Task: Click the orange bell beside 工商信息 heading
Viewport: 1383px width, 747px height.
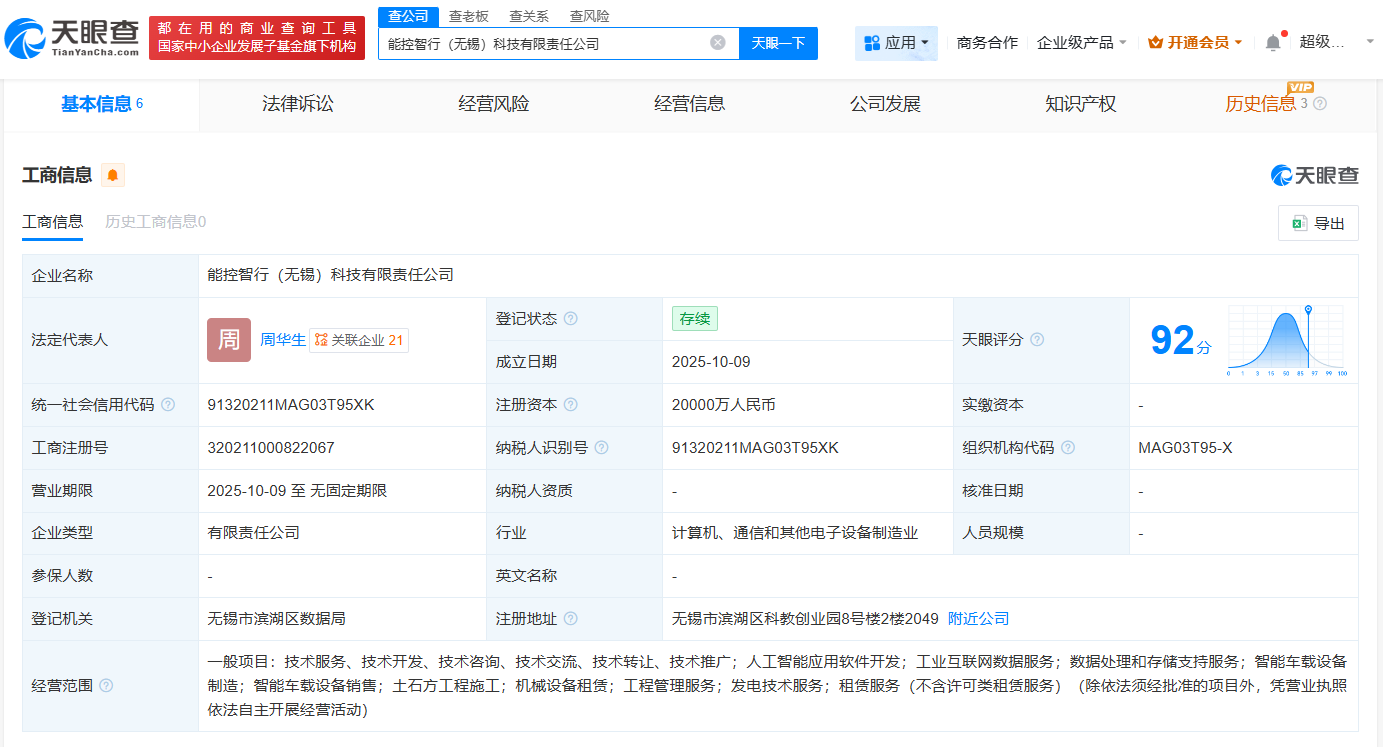Action: pyautogui.click(x=113, y=174)
